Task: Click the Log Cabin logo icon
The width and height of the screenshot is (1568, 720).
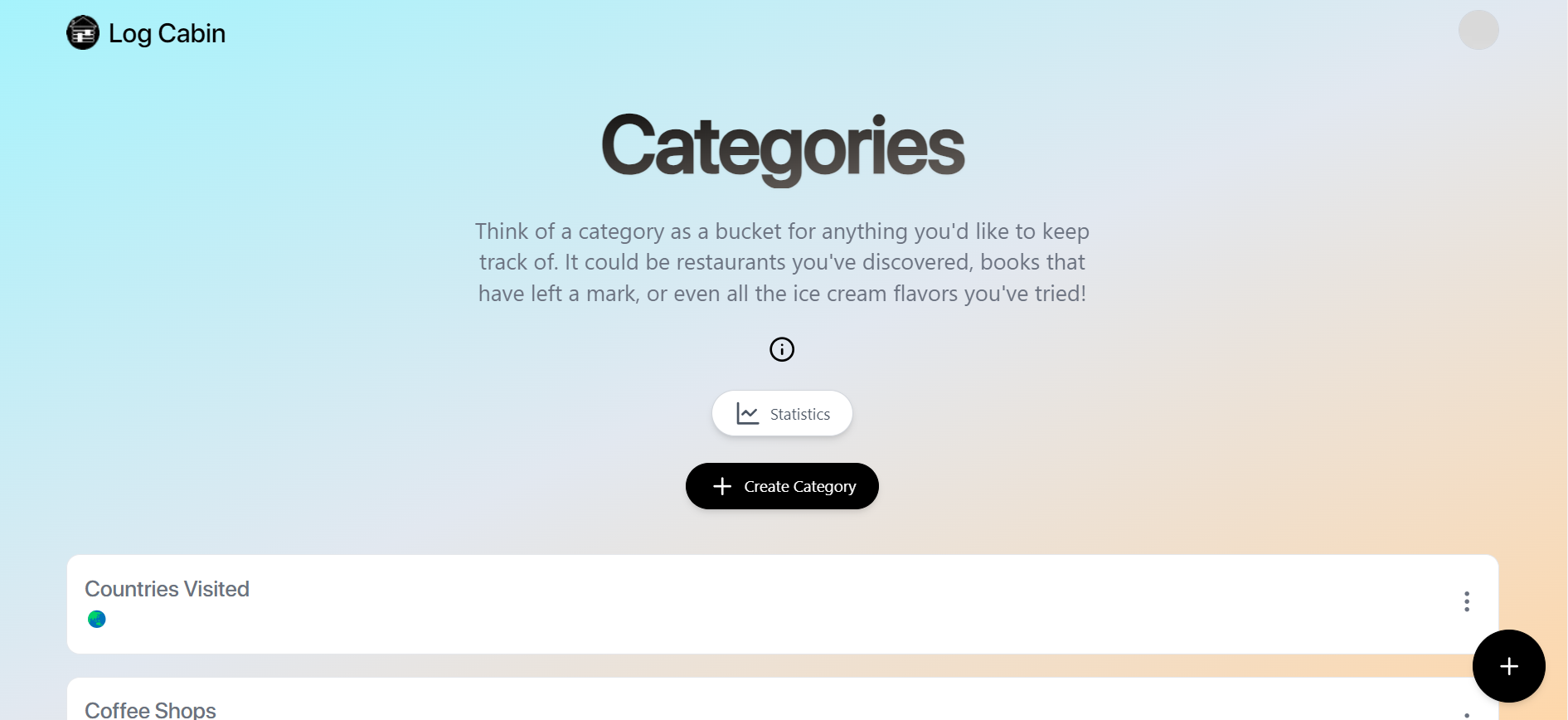Action: point(83,33)
